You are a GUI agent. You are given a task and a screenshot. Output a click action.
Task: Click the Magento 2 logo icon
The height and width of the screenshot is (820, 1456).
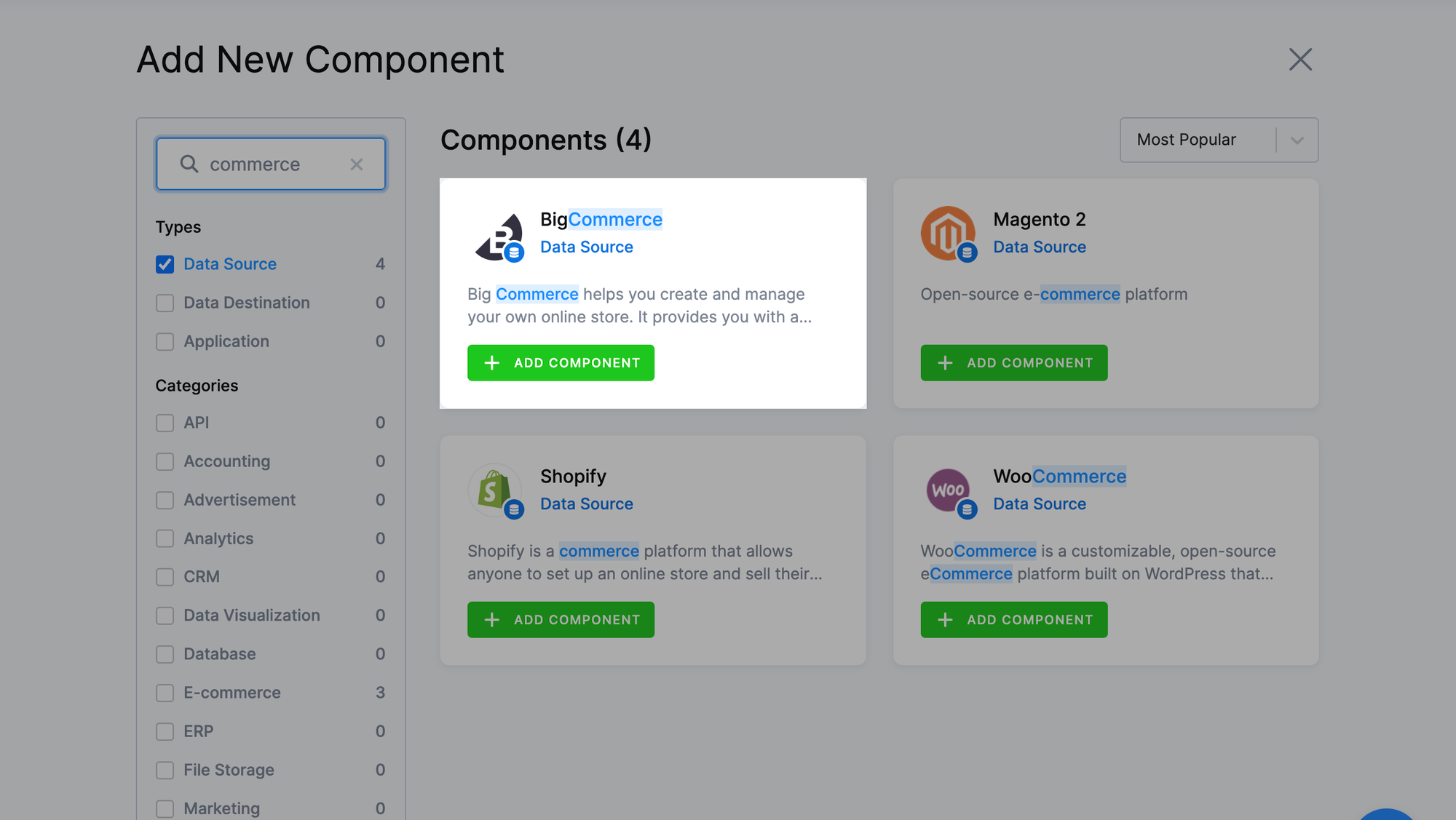[x=948, y=233]
